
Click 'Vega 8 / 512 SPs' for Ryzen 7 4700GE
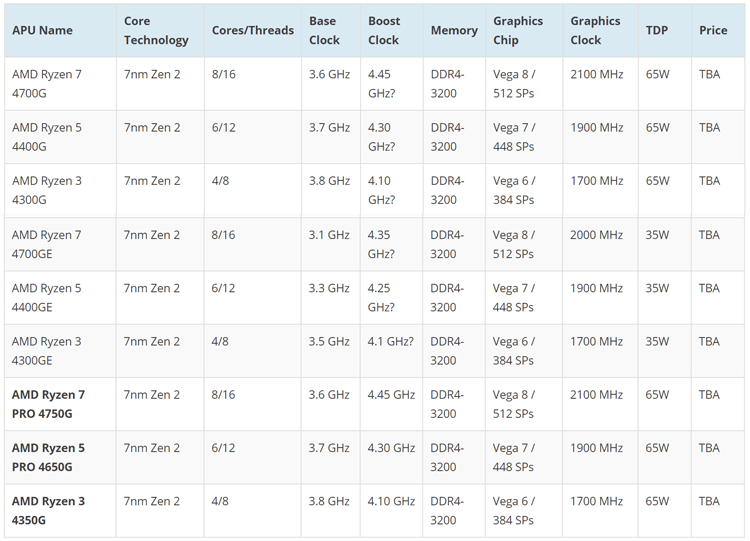click(514, 244)
